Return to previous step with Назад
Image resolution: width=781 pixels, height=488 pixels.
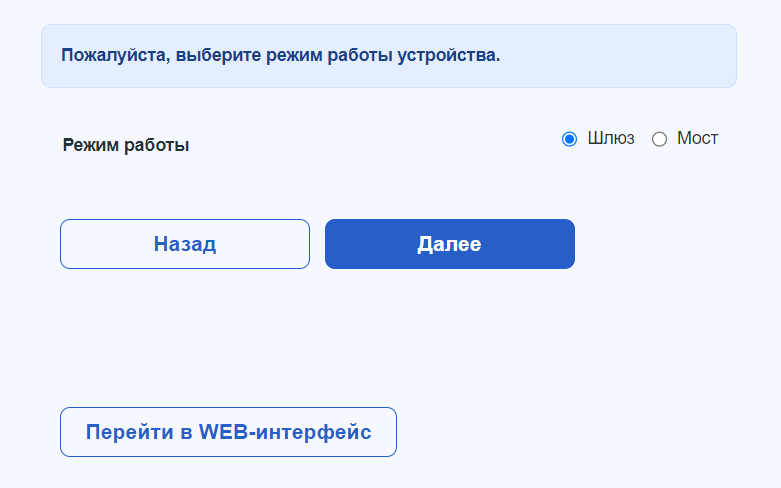185,244
